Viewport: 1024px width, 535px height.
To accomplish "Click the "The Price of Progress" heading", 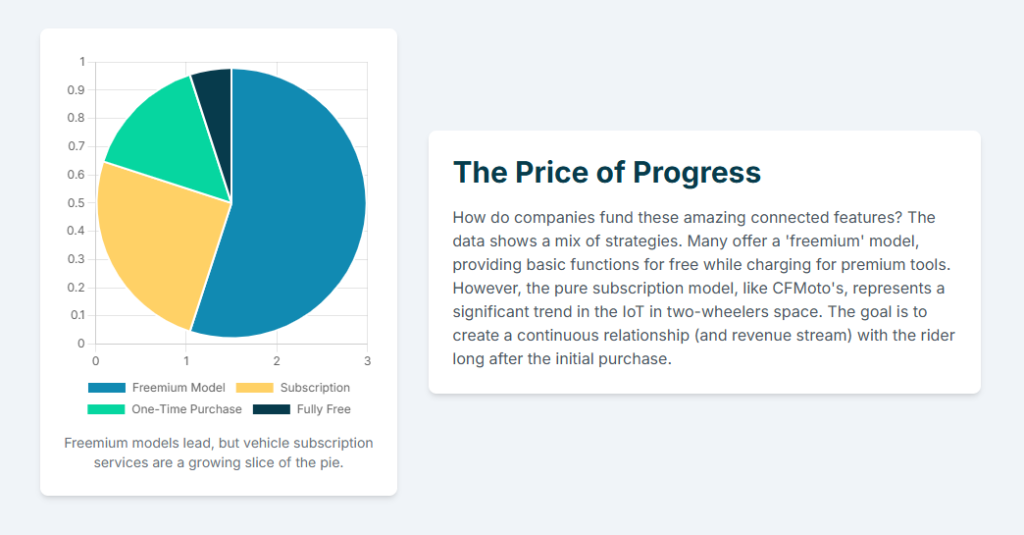I will [x=607, y=172].
